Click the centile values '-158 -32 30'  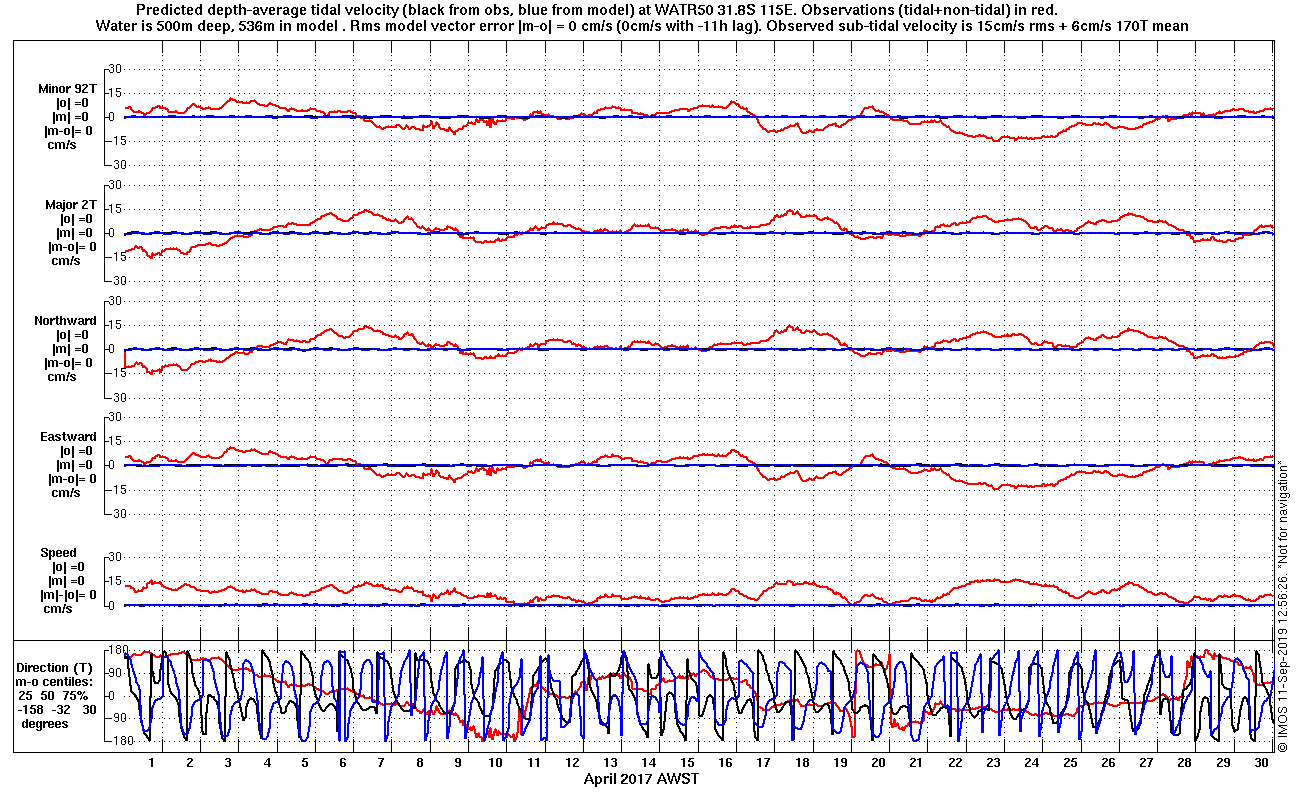(59, 709)
